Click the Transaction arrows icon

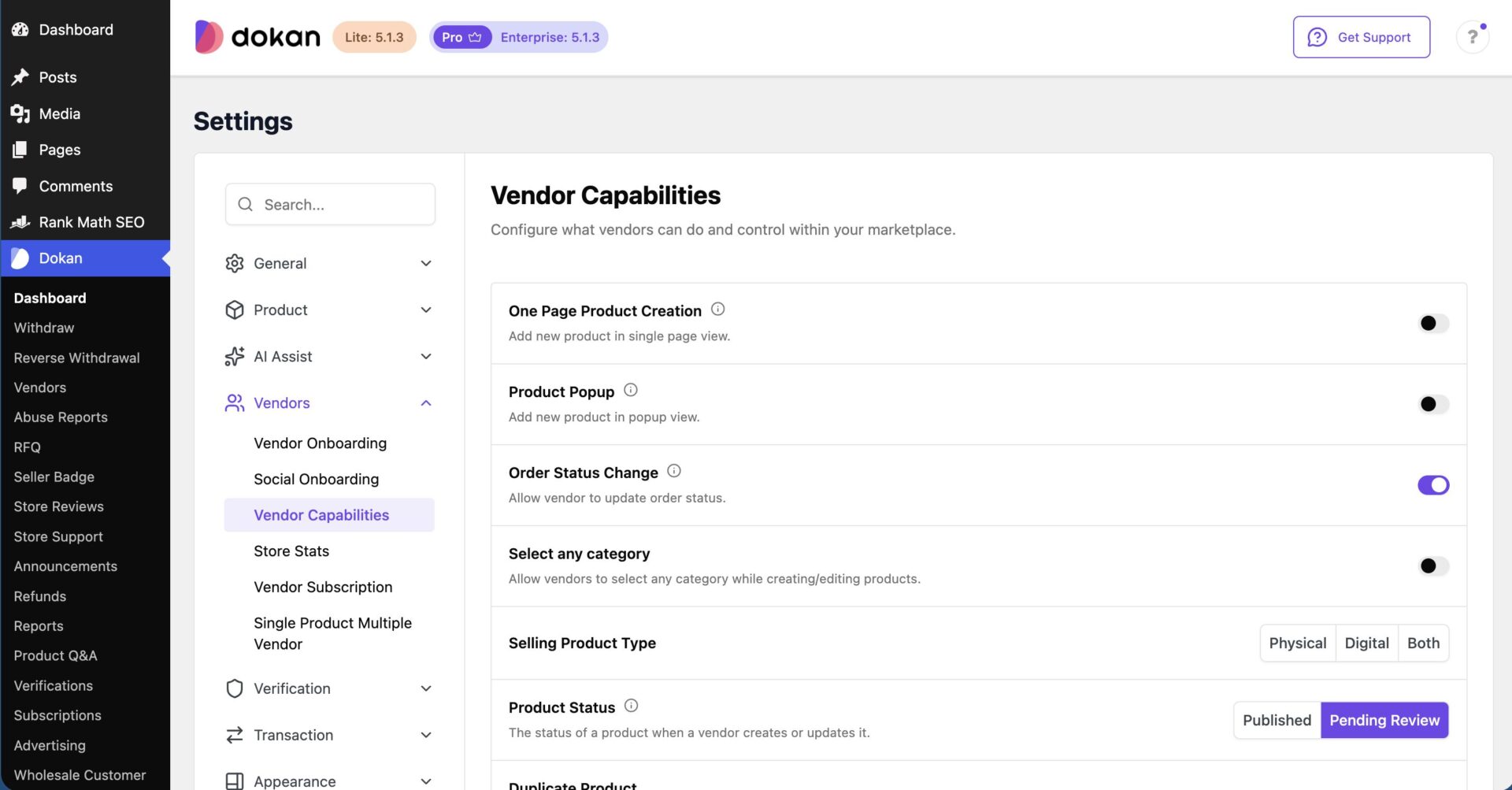(235, 735)
